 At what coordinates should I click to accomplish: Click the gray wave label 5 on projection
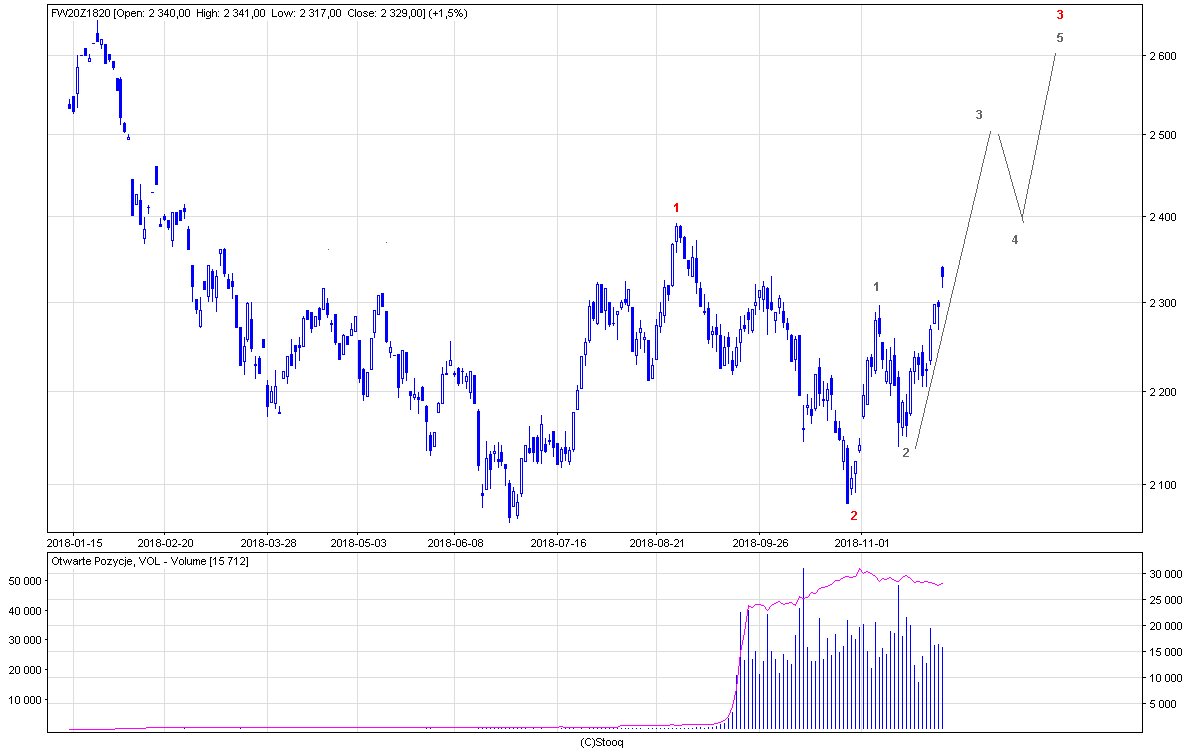(1060, 38)
